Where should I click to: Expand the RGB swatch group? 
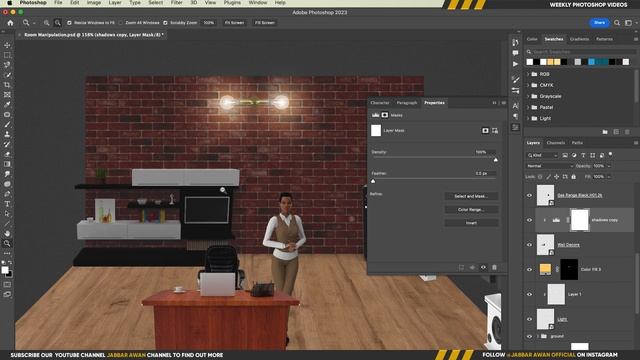pos(528,74)
